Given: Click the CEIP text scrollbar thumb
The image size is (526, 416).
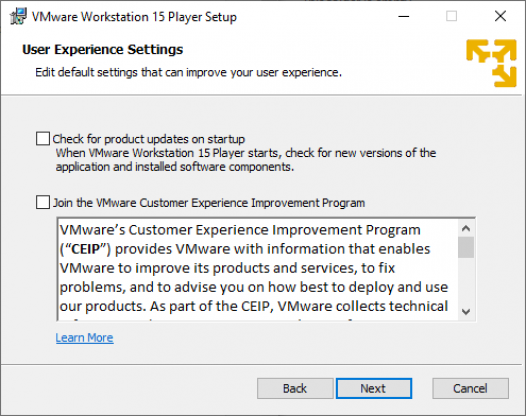Looking at the screenshot, I should (x=466, y=247).
